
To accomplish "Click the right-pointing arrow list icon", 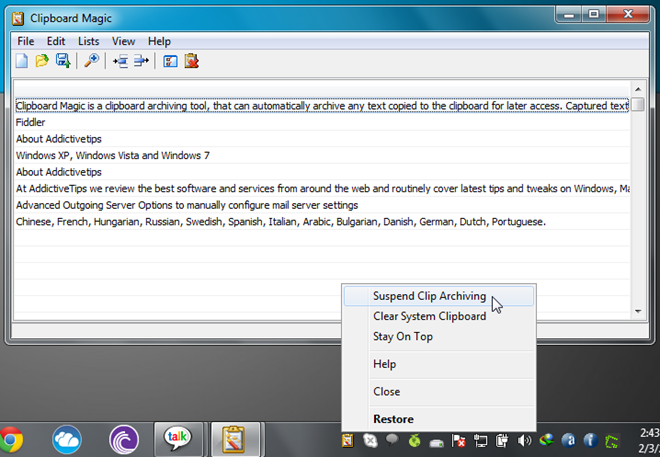I will tap(141, 61).
